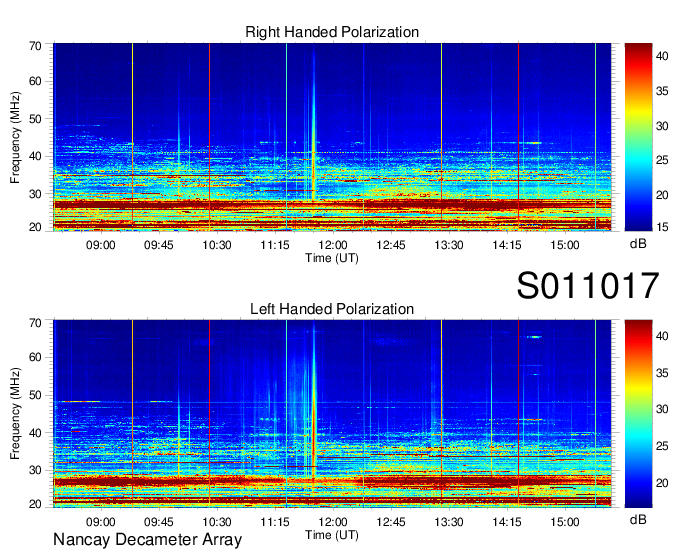Viewport: 680px width, 552px height.
Task: Click the 13:30 time tick of Right Handed plot
Action: [449, 245]
